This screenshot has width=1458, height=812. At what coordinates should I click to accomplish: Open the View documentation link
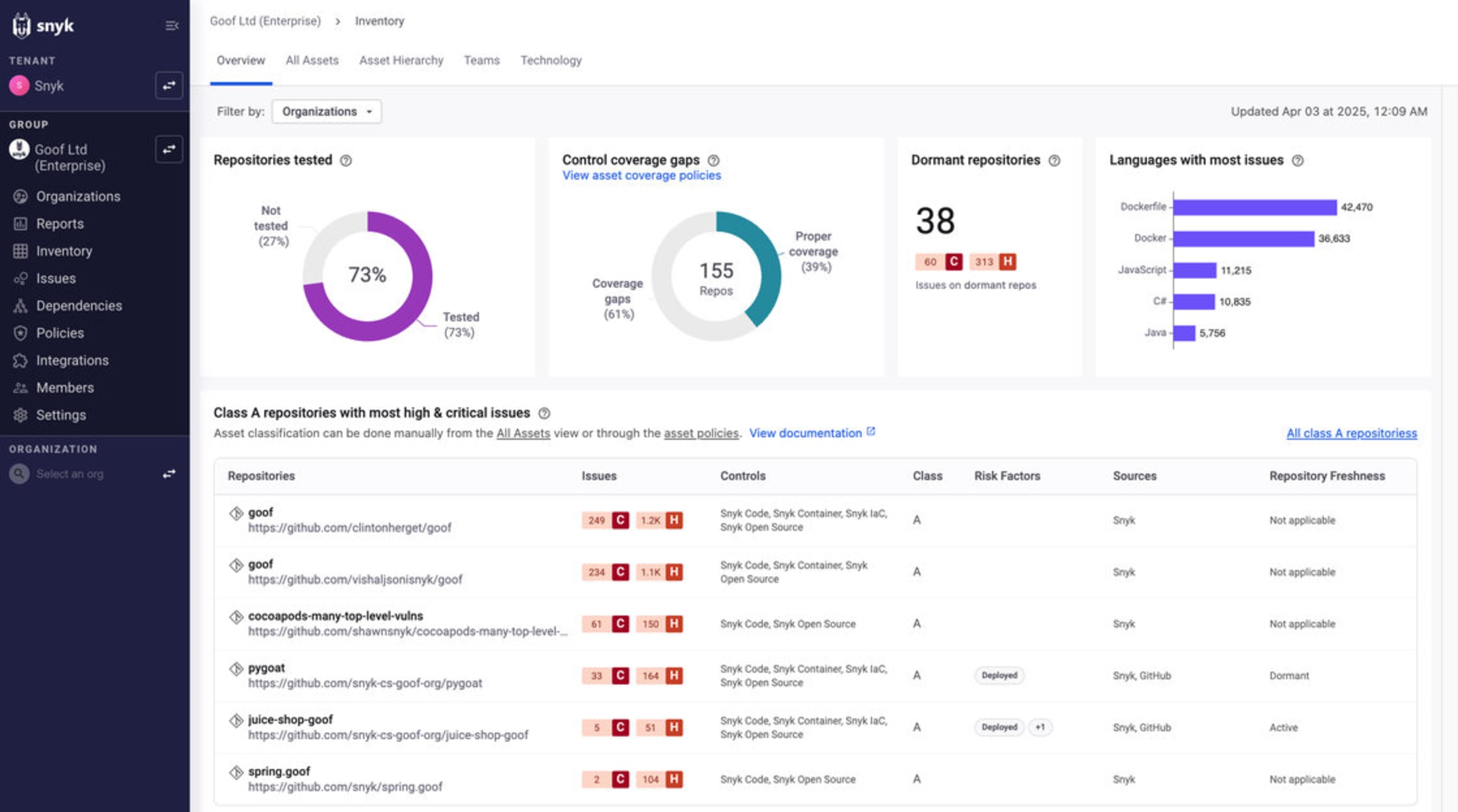pos(812,433)
